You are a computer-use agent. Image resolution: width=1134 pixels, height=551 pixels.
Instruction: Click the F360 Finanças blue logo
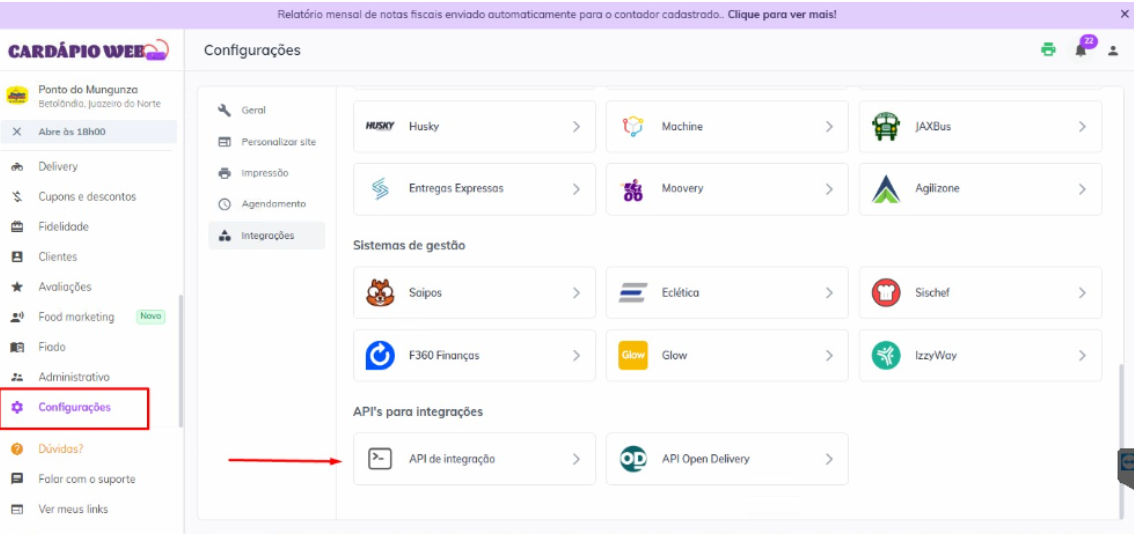pos(380,355)
